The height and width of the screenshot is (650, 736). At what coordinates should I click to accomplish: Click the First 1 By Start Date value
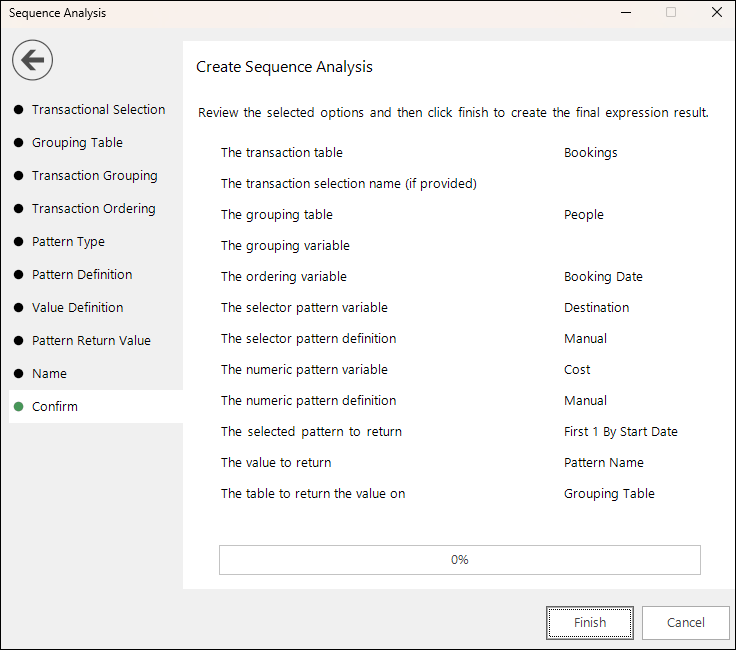[621, 432]
